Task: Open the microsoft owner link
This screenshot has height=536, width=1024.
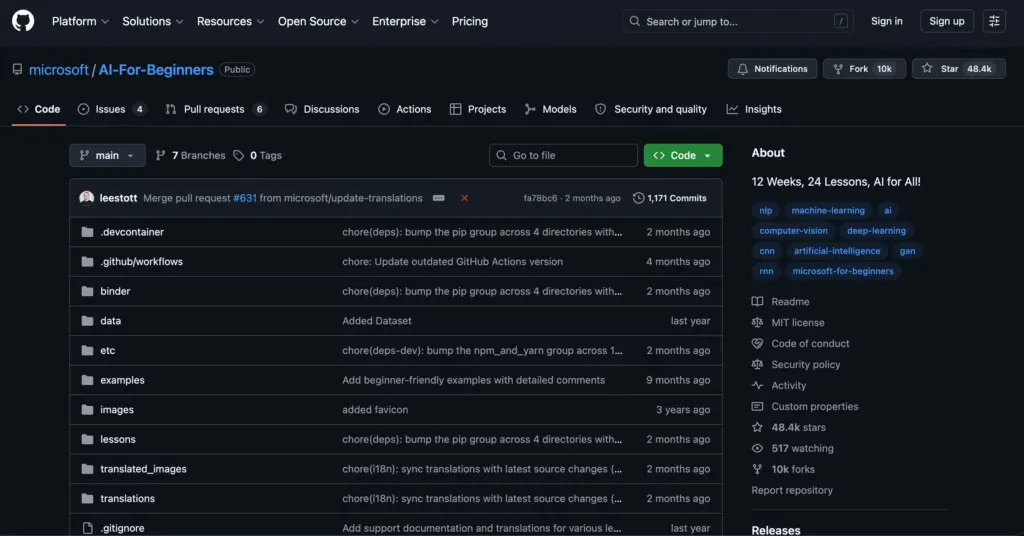Action: pos(59,70)
